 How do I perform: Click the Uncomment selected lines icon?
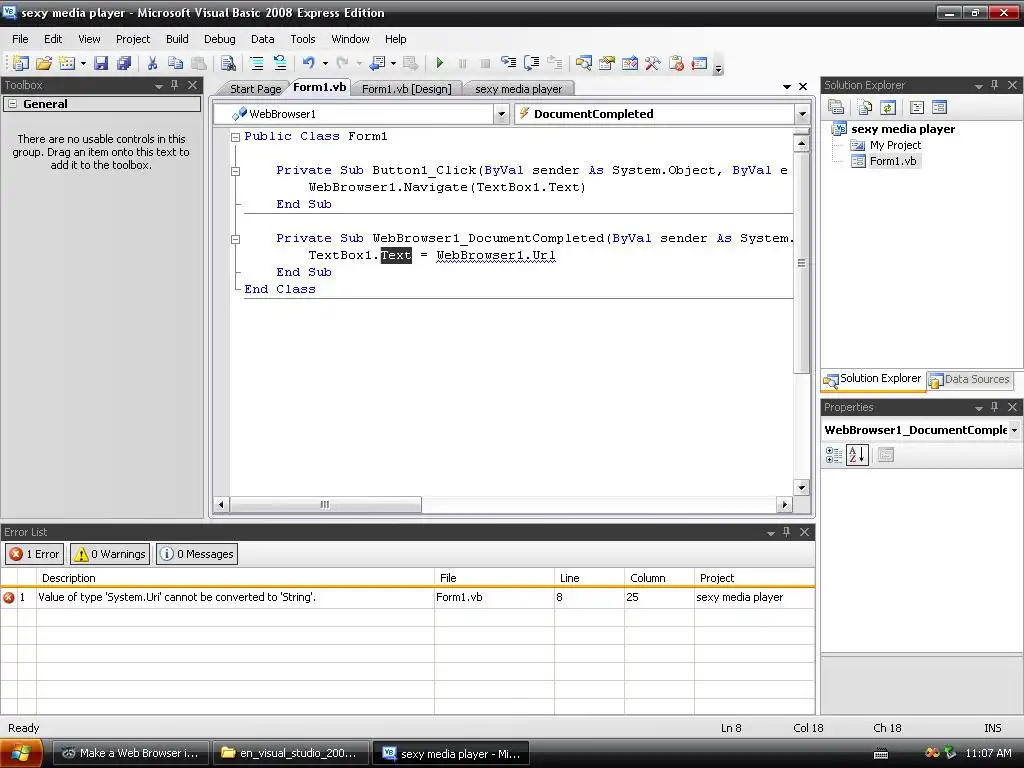tap(280, 63)
